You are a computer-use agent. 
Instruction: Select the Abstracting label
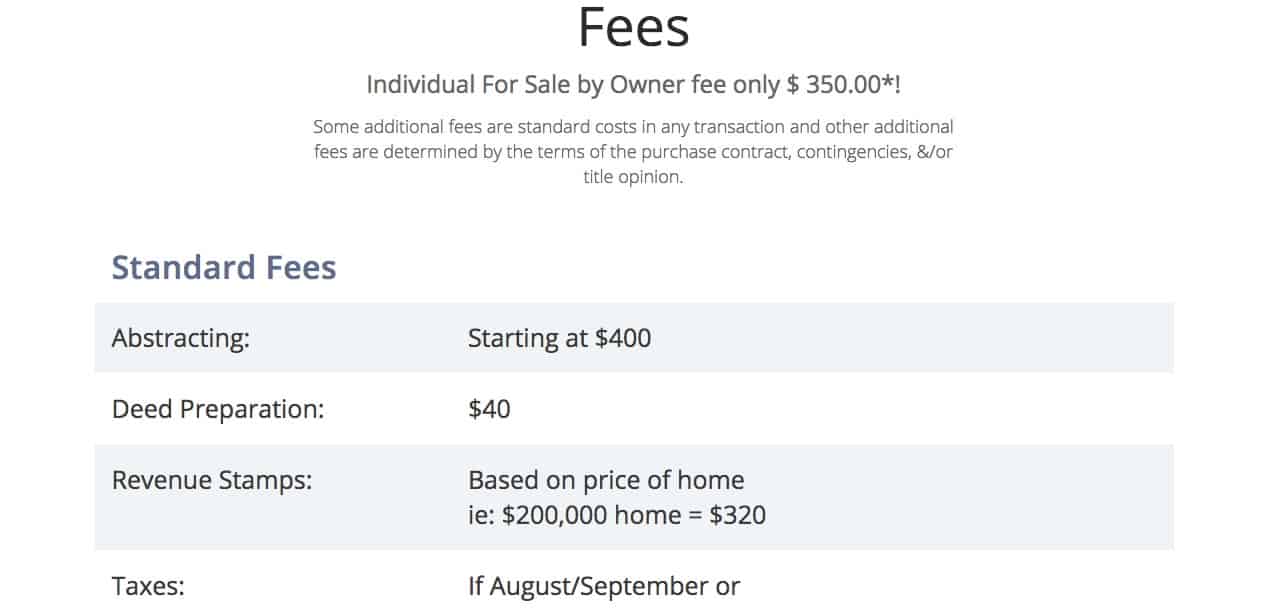point(180,338)
